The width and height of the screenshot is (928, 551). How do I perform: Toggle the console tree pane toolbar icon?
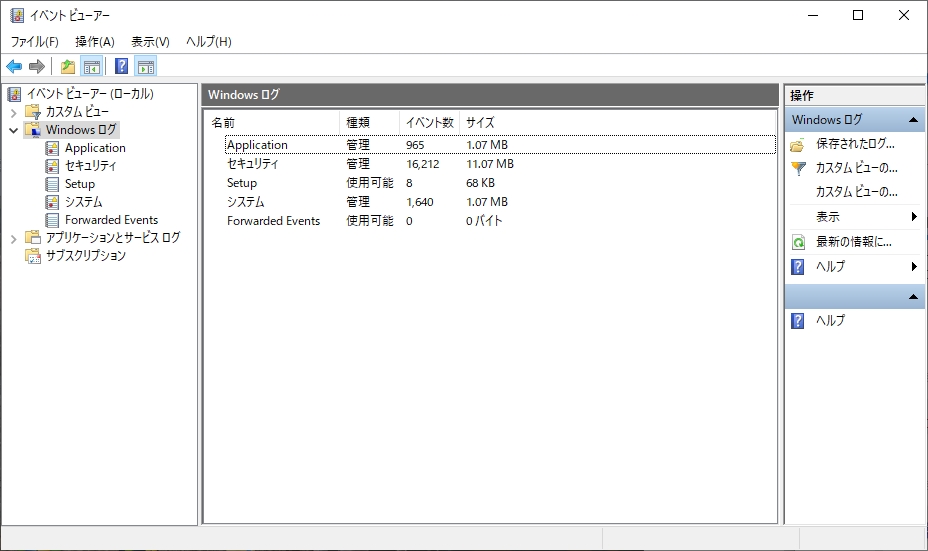pos(92,66)
